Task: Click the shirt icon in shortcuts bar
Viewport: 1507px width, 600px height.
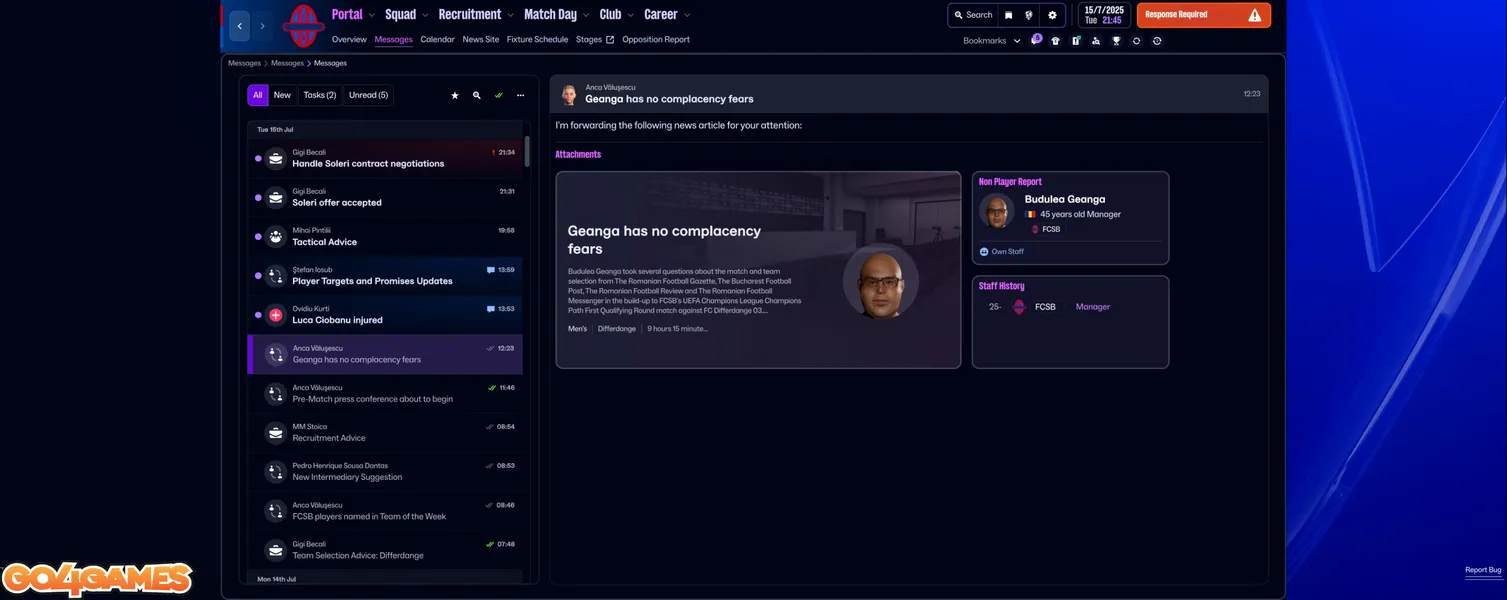Action: coord(1055,41)
